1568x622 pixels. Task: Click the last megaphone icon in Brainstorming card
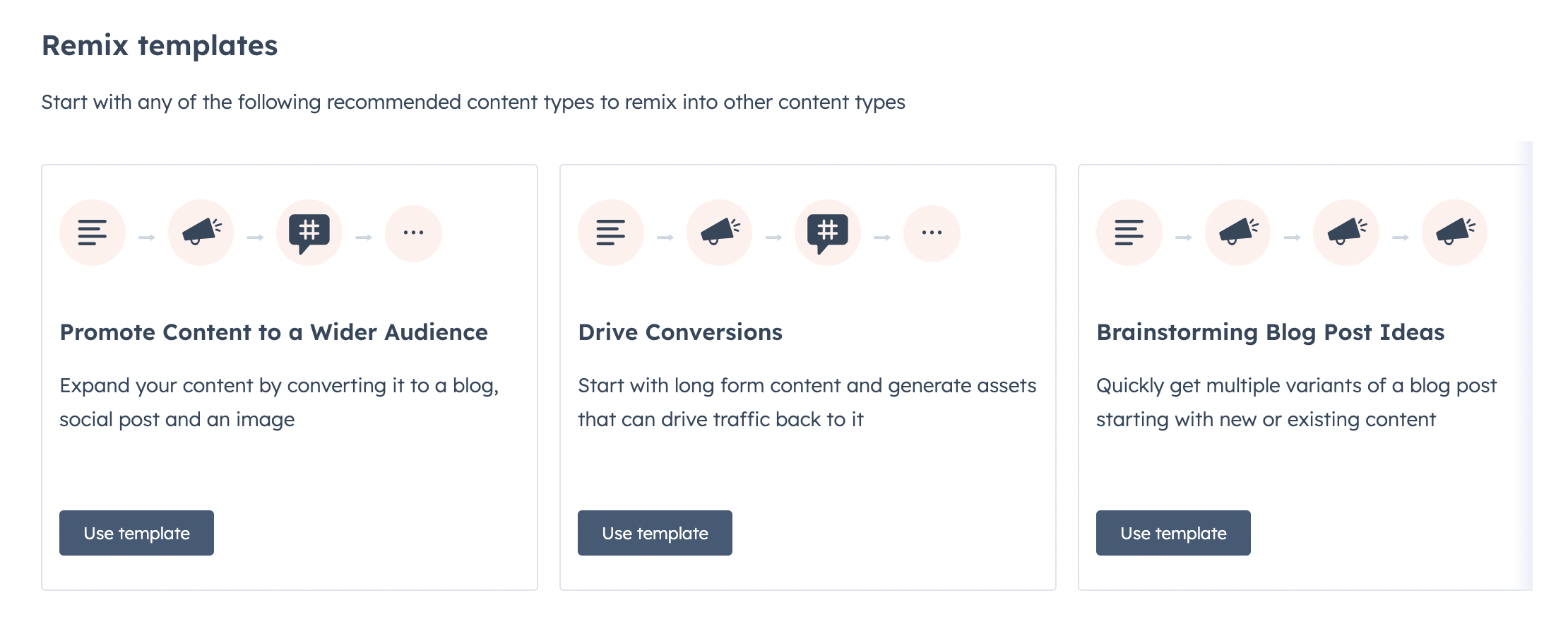[1454, 232]
